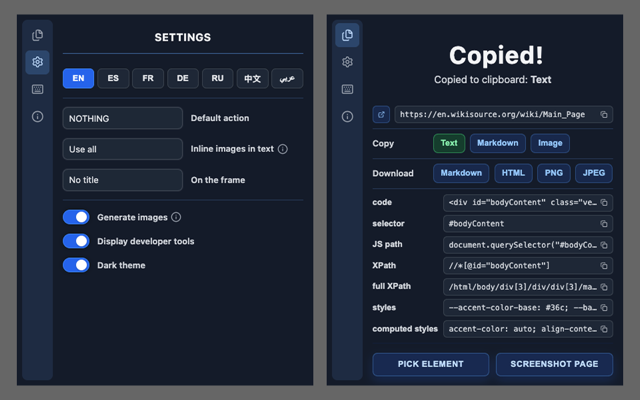Copy the computed styles field value

604,329
